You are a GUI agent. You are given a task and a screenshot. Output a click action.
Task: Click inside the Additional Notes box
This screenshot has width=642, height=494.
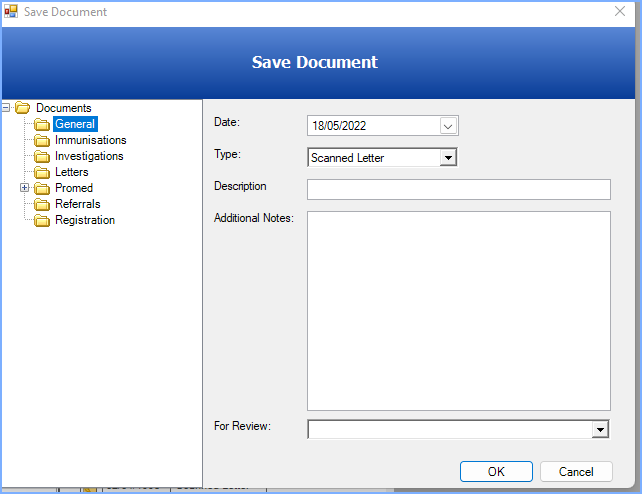(458, 310)
